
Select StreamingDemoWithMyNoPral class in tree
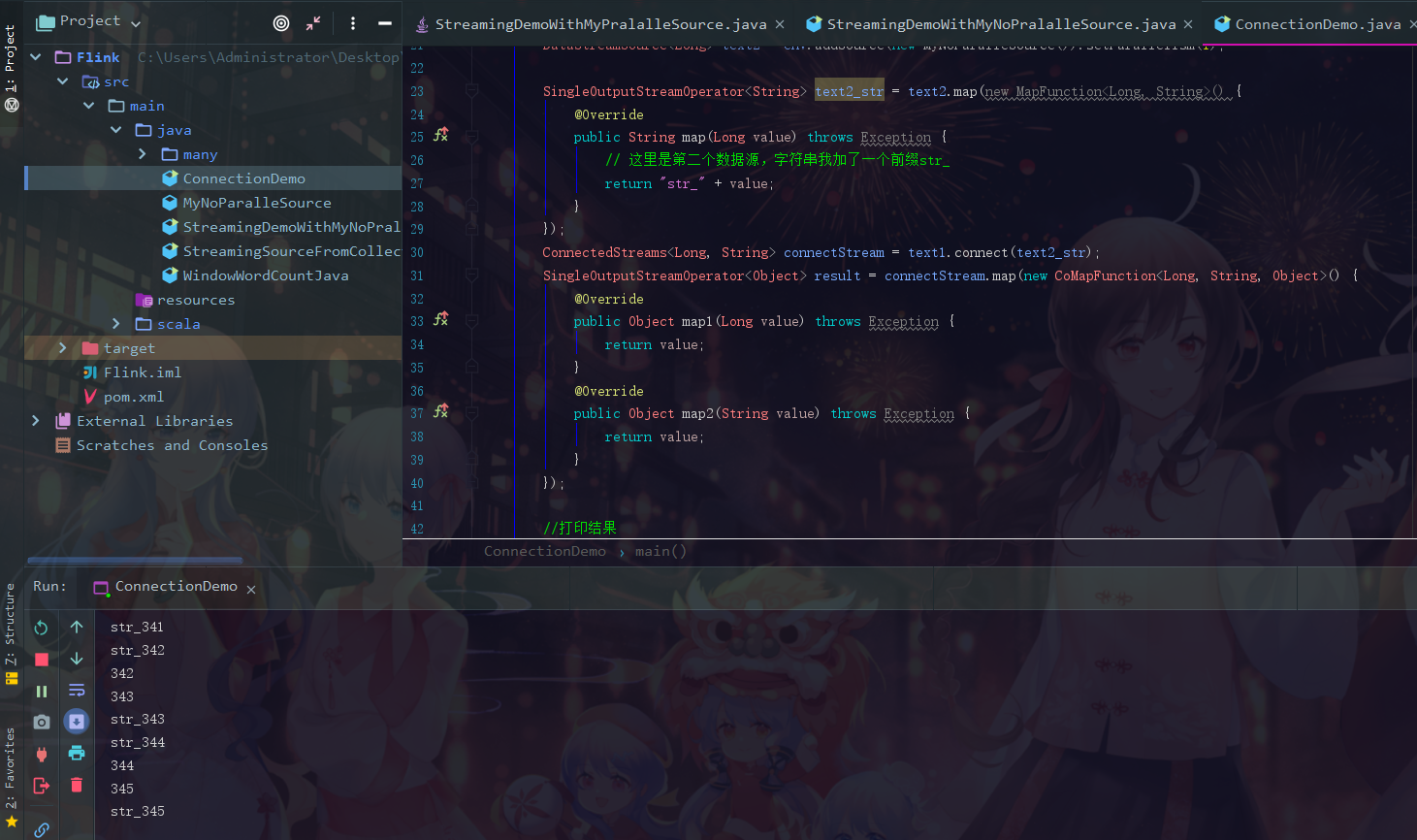coord(291,227)
